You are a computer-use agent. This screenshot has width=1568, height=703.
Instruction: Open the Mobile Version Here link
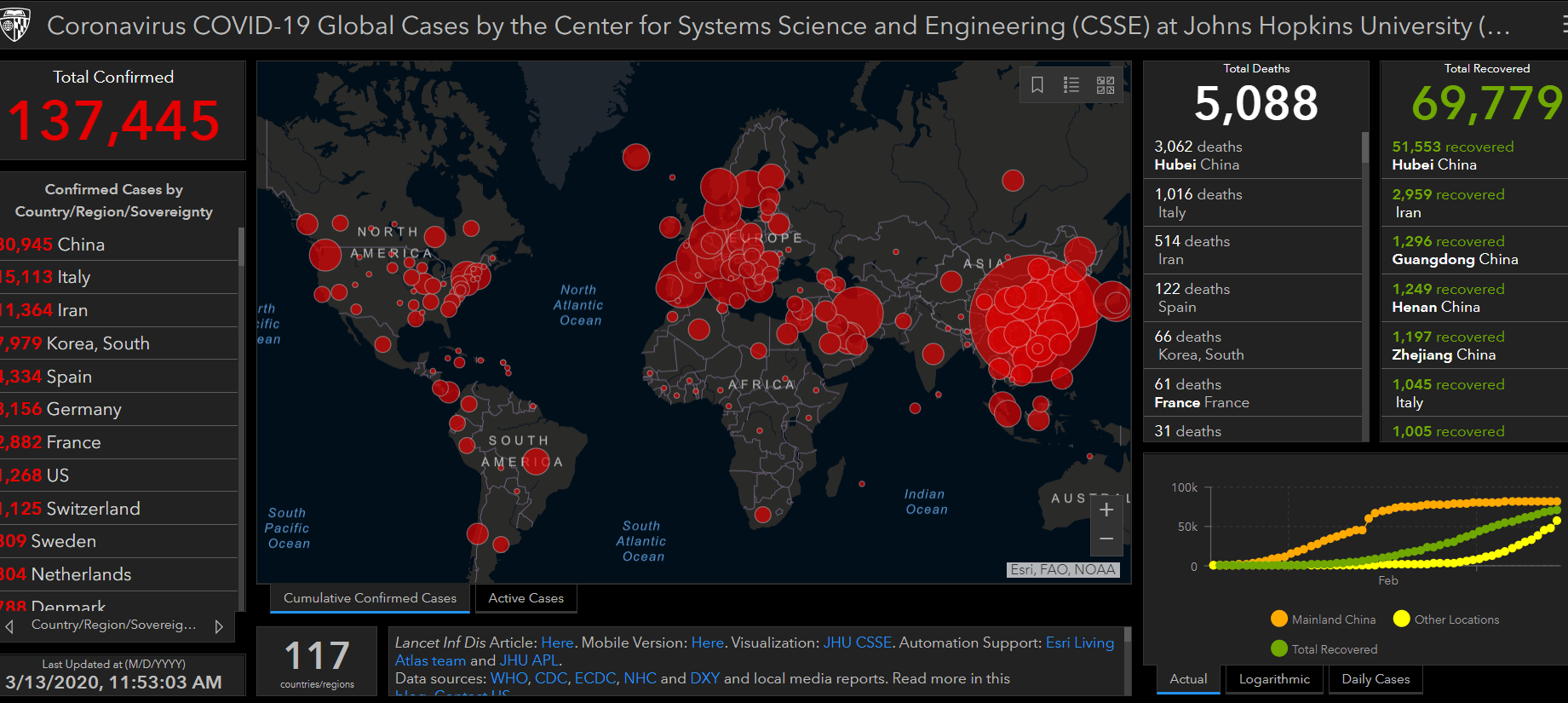(707, 642)
